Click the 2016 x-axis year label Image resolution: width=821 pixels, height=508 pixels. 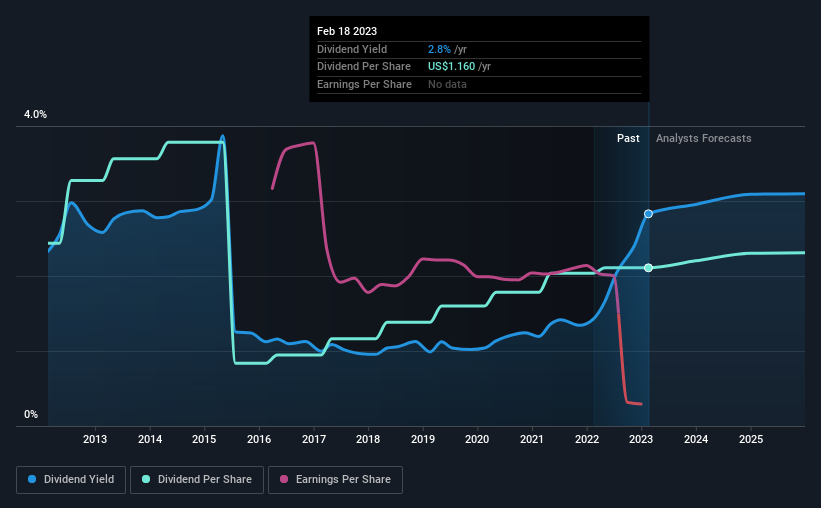click(259, 439)
